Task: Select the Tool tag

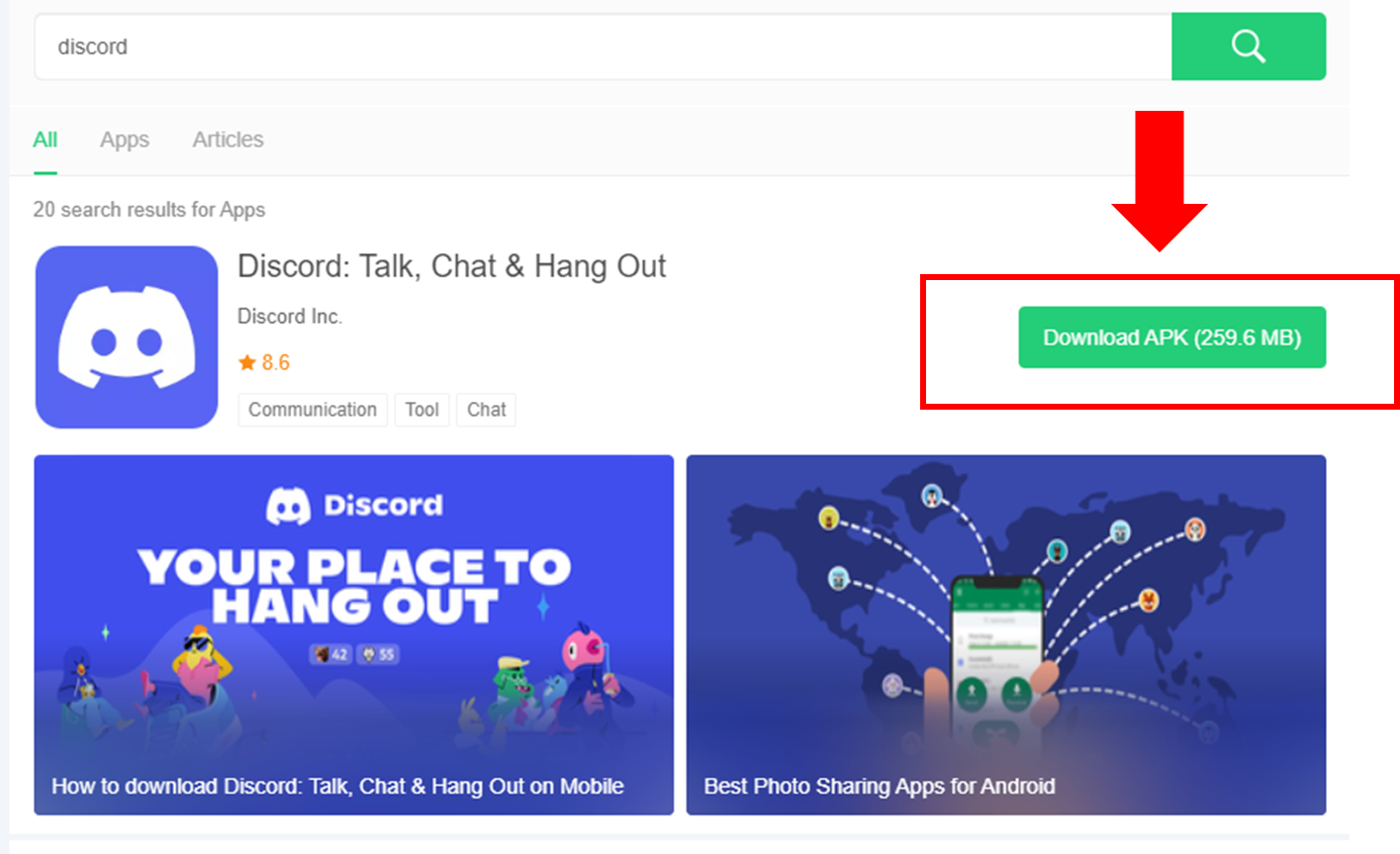Action: click(x=422, y=410)
